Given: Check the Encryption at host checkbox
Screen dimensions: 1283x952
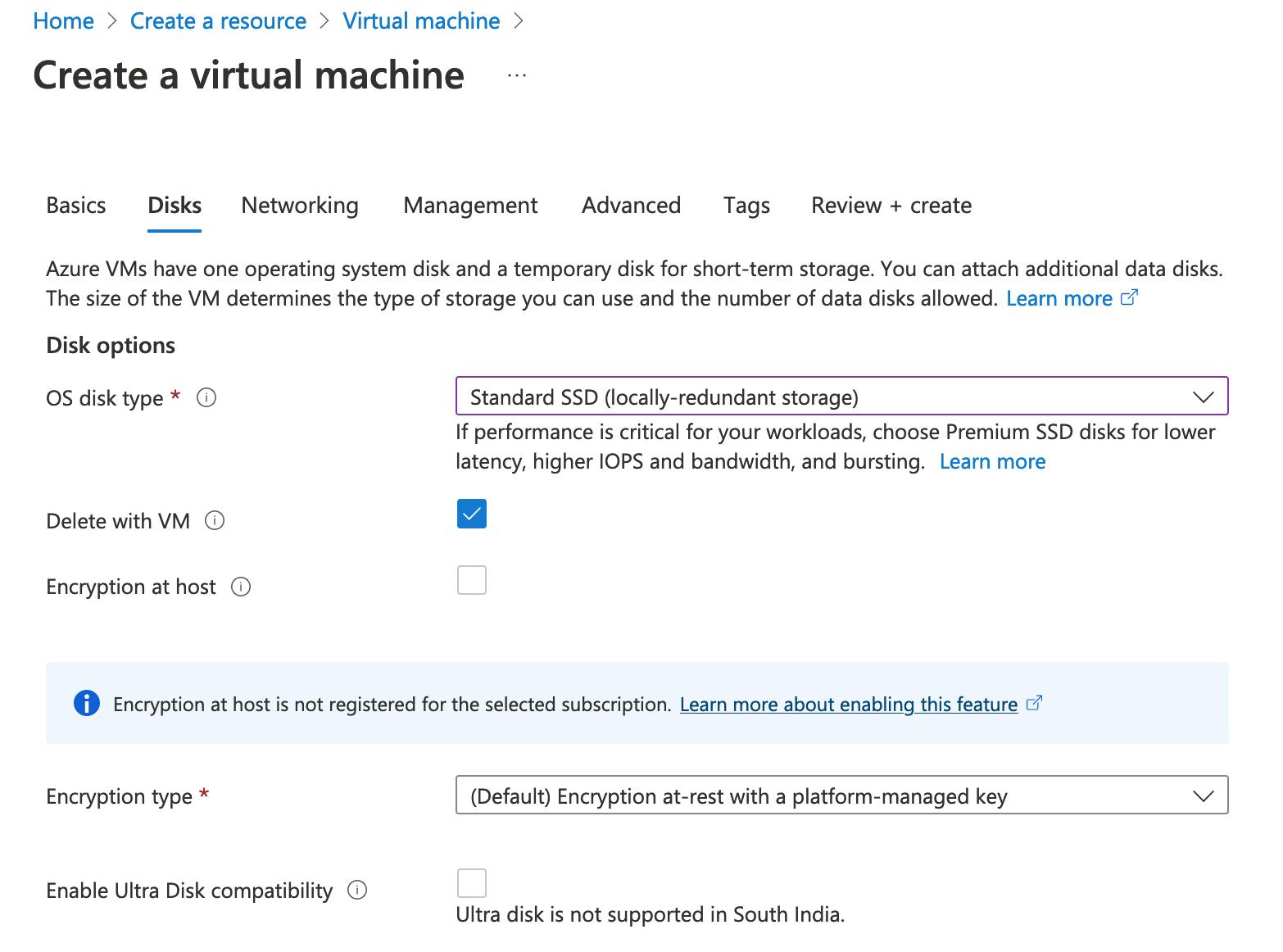Looking at the screenshot, I should click(471, 580).
